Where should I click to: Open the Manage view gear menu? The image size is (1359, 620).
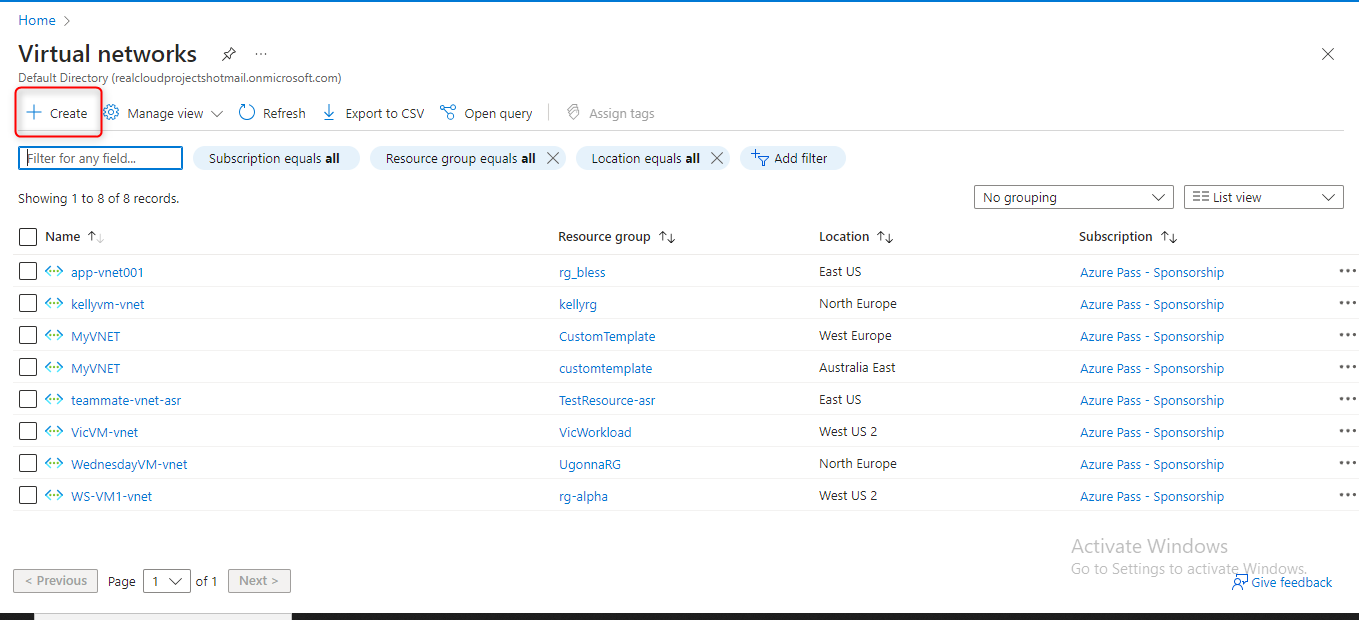point(163,113)
